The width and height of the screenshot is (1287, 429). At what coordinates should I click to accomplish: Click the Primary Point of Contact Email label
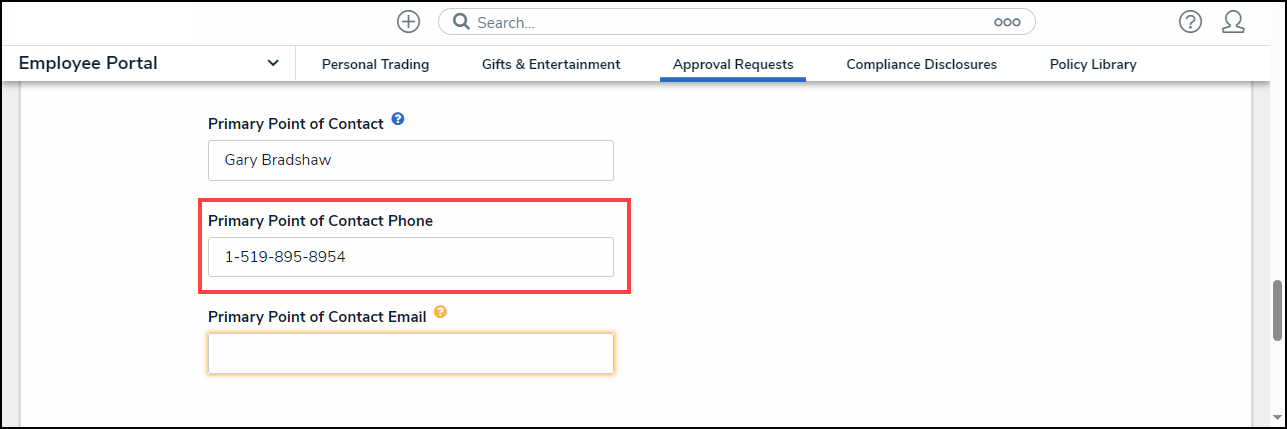(x=317, y=316)
